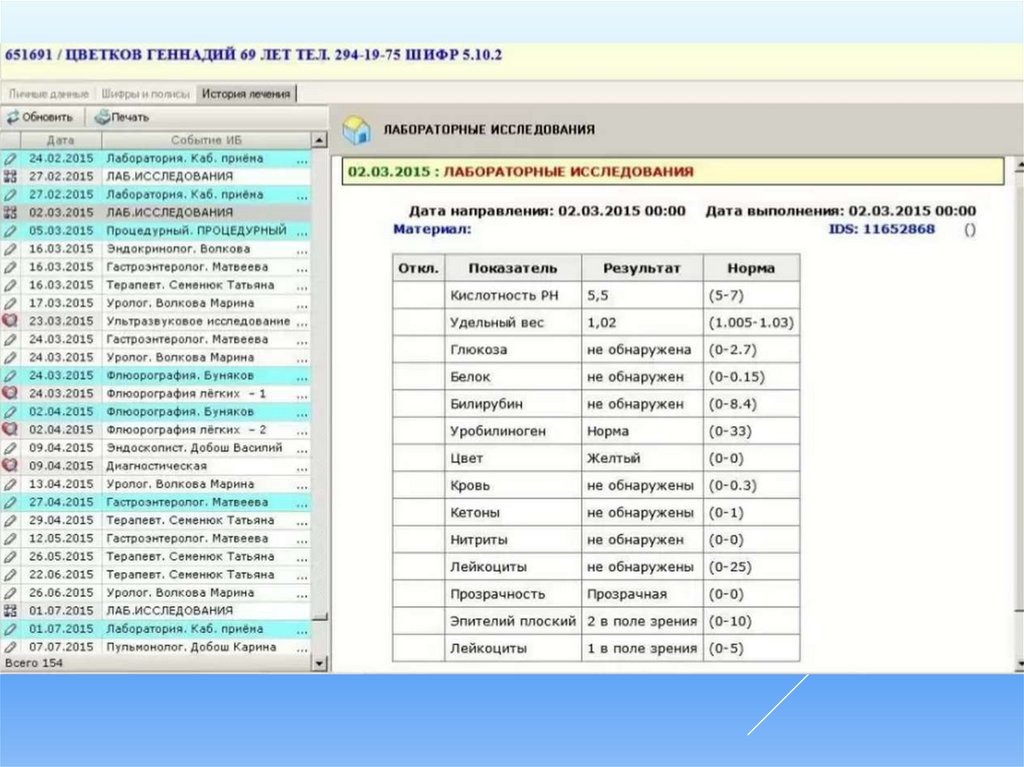Expand the ellipsis of the 22.06.2015 Терапевт row

tap(302, 576)
